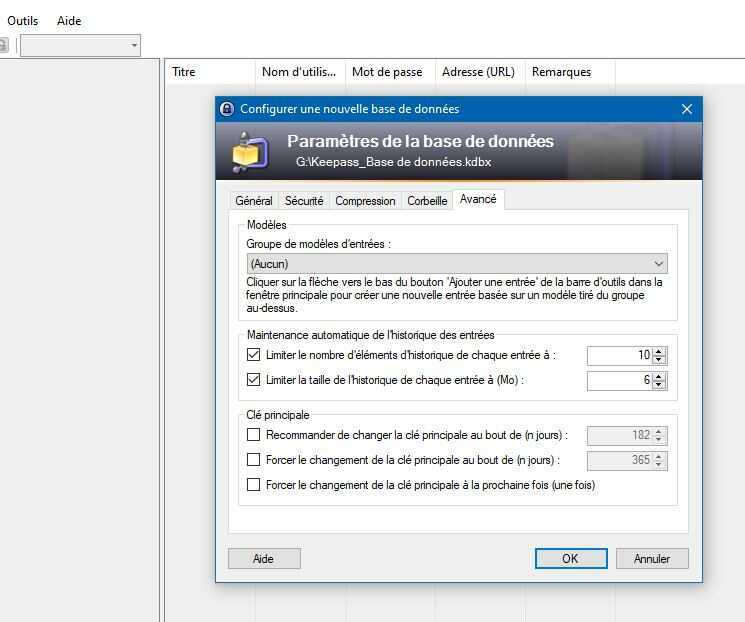Enable forcing master key change after days
The image size is (745, 622).
[x=254, y=459]
